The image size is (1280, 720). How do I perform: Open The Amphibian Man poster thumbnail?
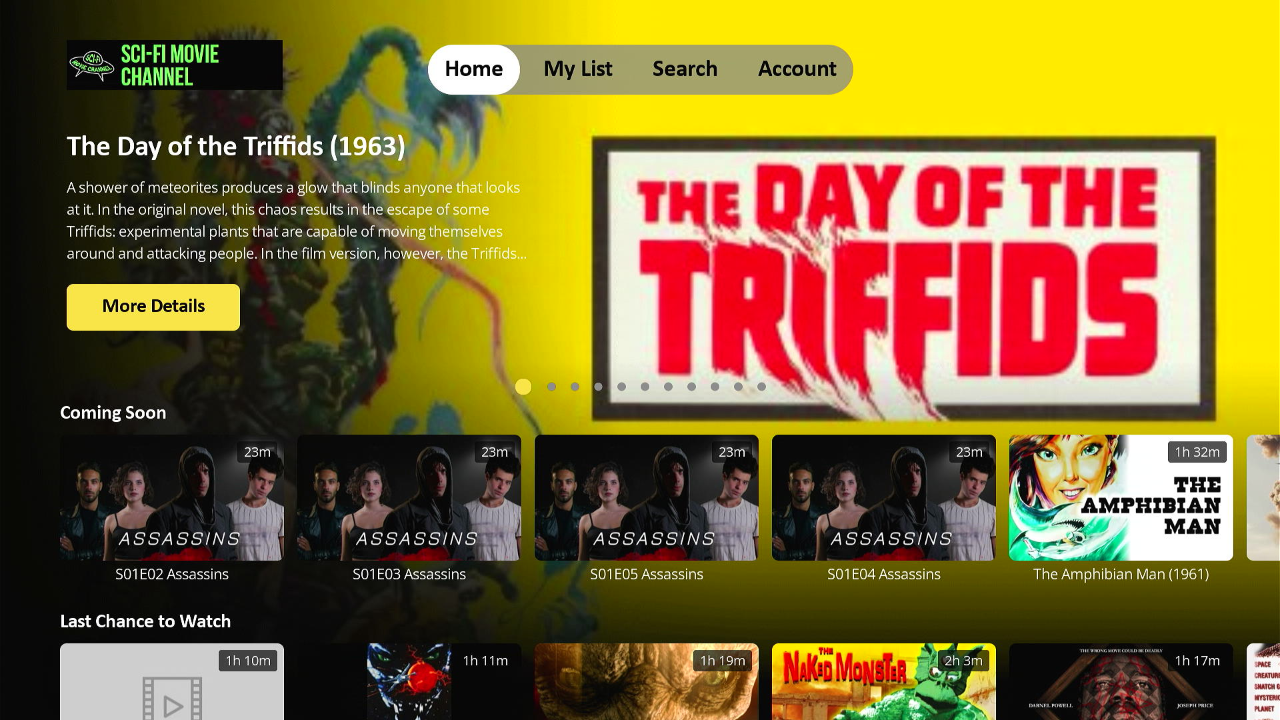click(1121, 498)
